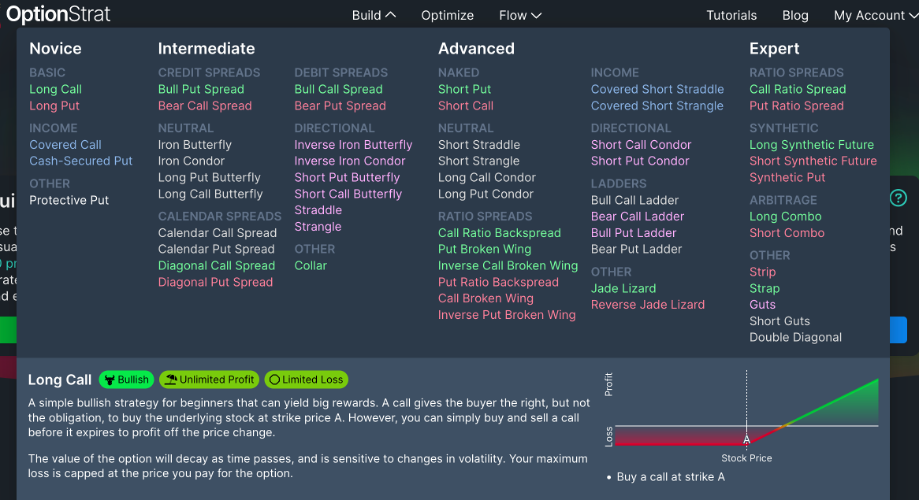Choose Inverse Iron Condor

click(350, 161)
